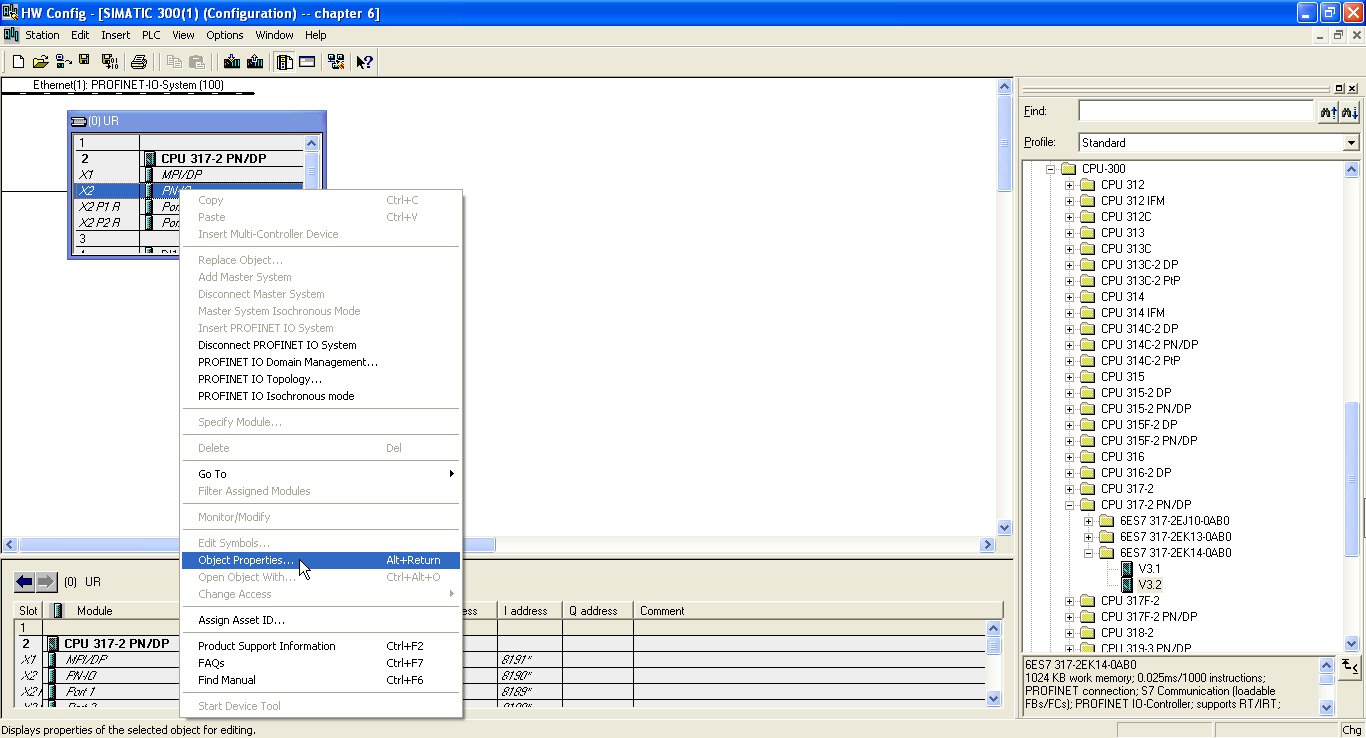Click the Save and Compile icon
This screenshot has height=738, width=1366.
110,61
